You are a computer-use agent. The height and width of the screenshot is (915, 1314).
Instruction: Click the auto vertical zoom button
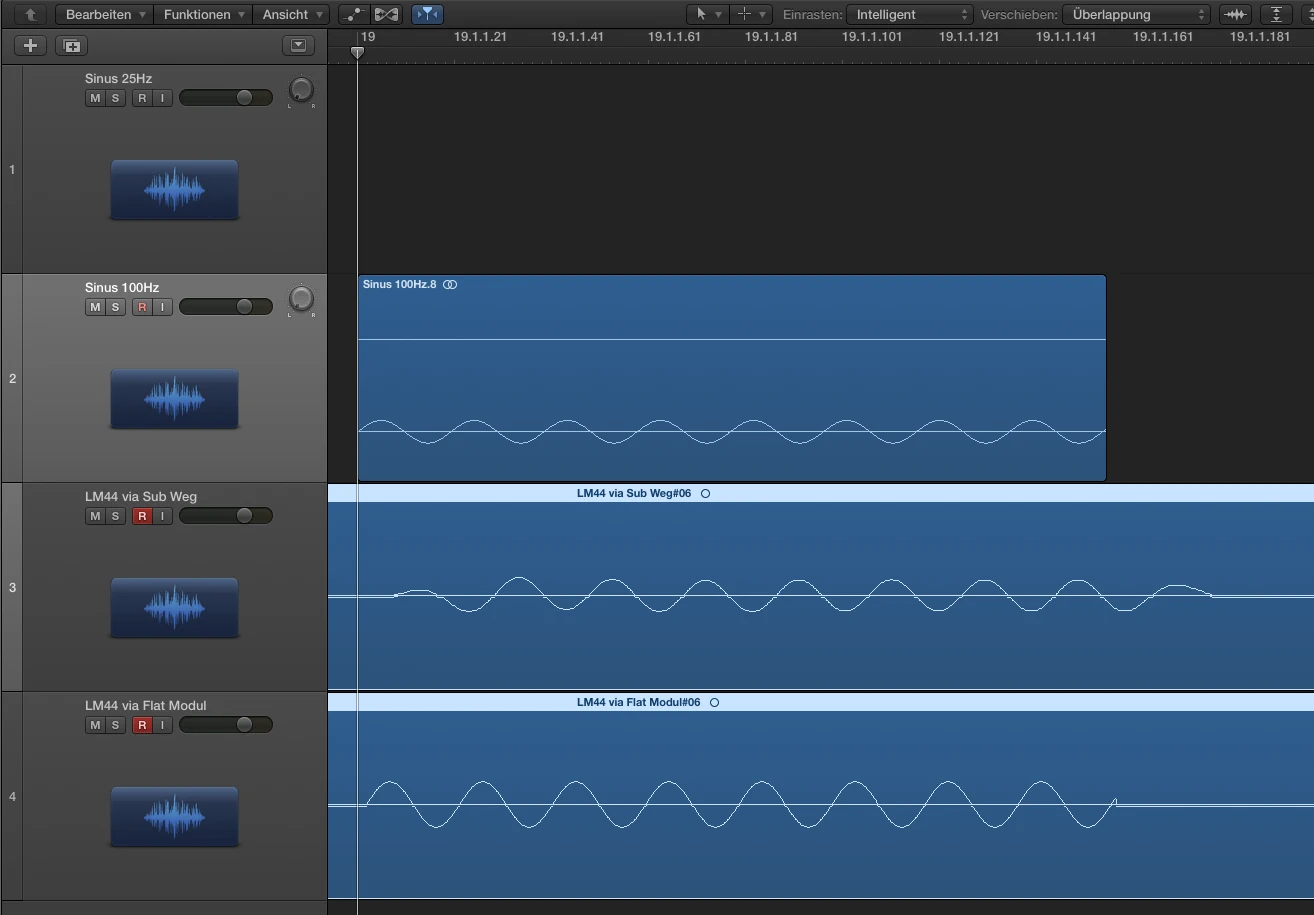(1276, 15)
